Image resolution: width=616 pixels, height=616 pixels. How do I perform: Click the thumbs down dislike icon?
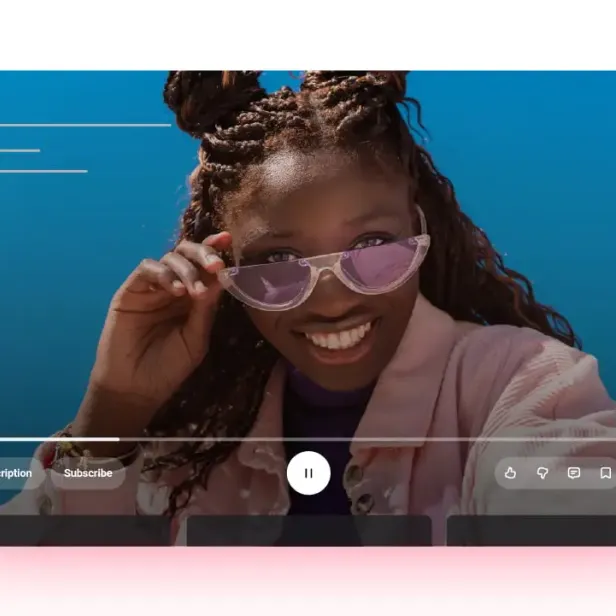pyautogui.click(x=542, y=473)
